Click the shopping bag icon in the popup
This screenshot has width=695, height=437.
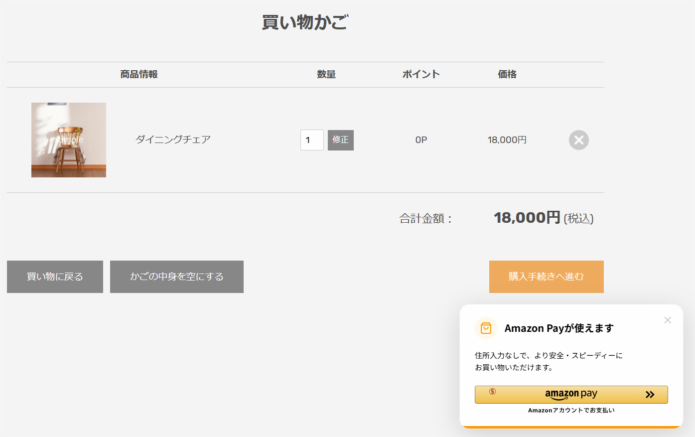[x=486, y=328]
